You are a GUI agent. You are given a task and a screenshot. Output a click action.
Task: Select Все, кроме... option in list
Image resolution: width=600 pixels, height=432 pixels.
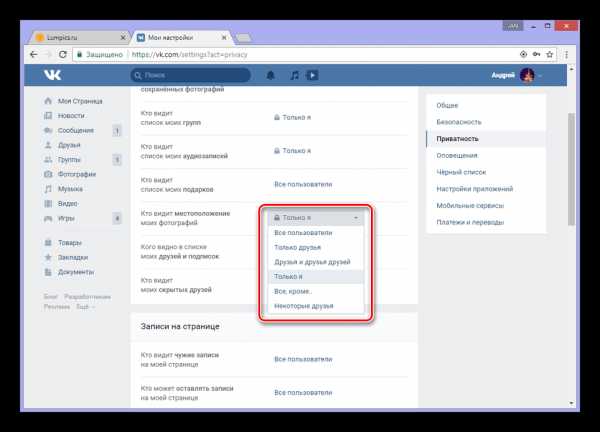(316, 291)
